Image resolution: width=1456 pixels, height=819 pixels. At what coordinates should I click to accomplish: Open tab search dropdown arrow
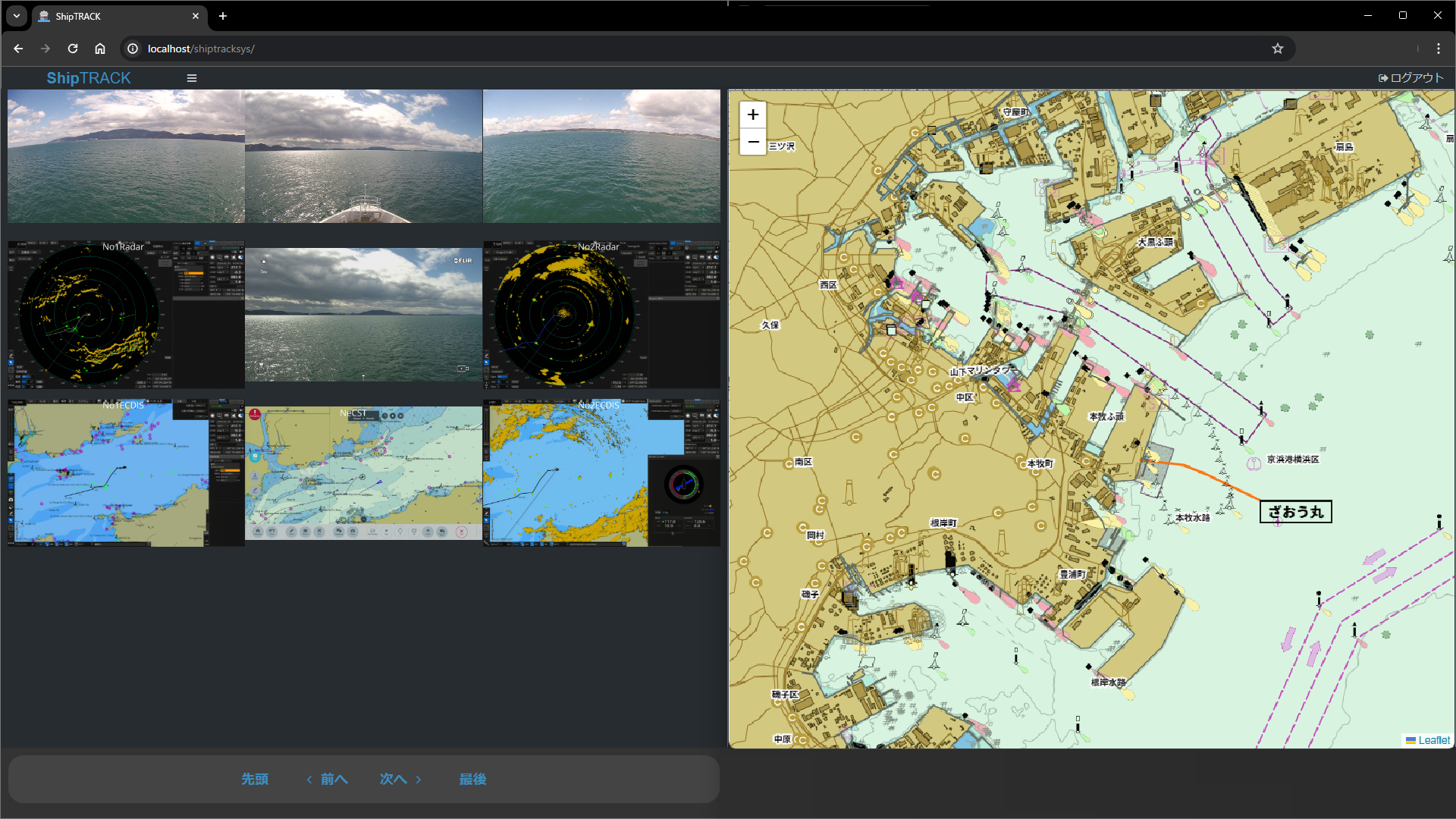pos(16,16)
